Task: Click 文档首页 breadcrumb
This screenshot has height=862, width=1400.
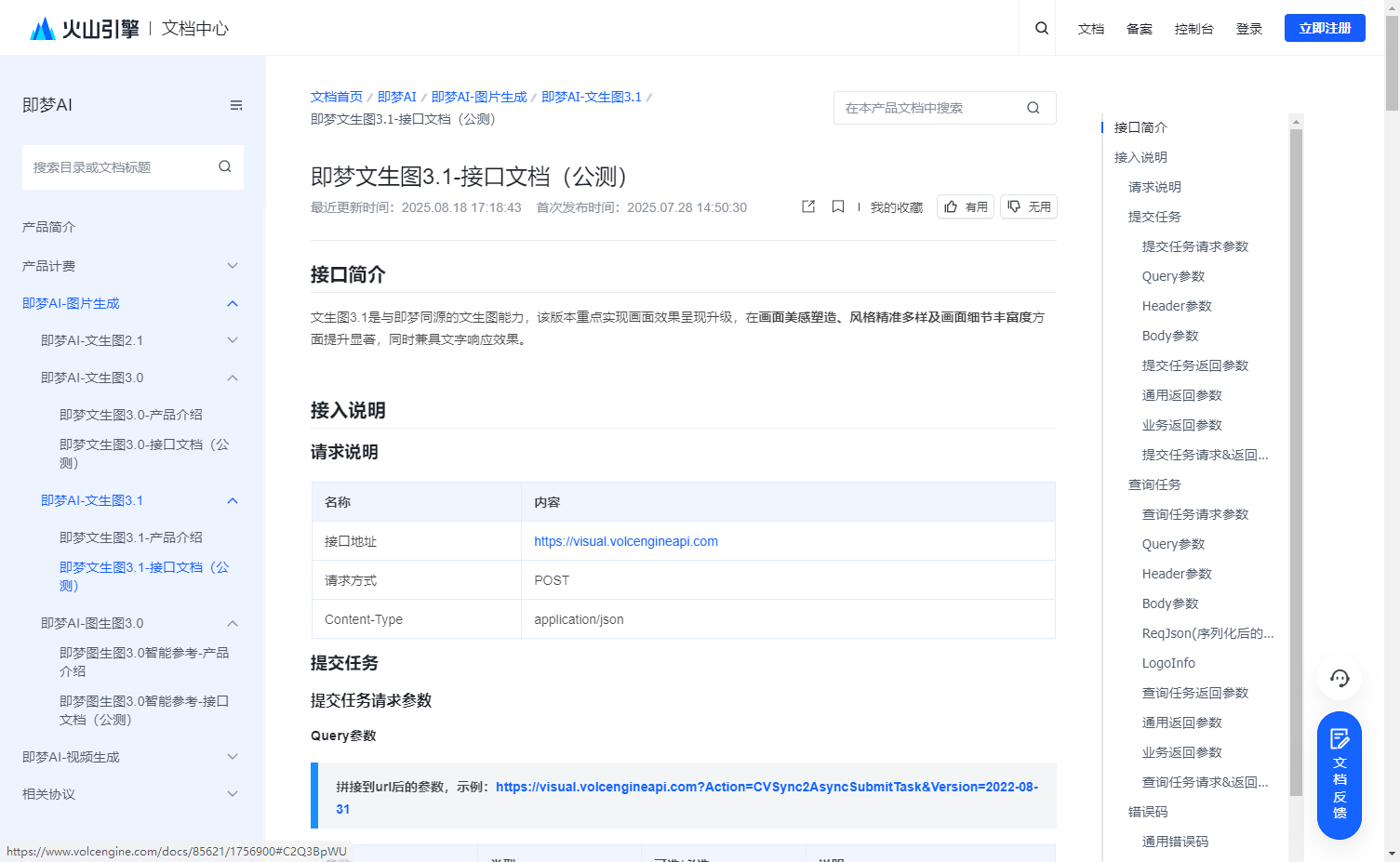Action: 337,97
